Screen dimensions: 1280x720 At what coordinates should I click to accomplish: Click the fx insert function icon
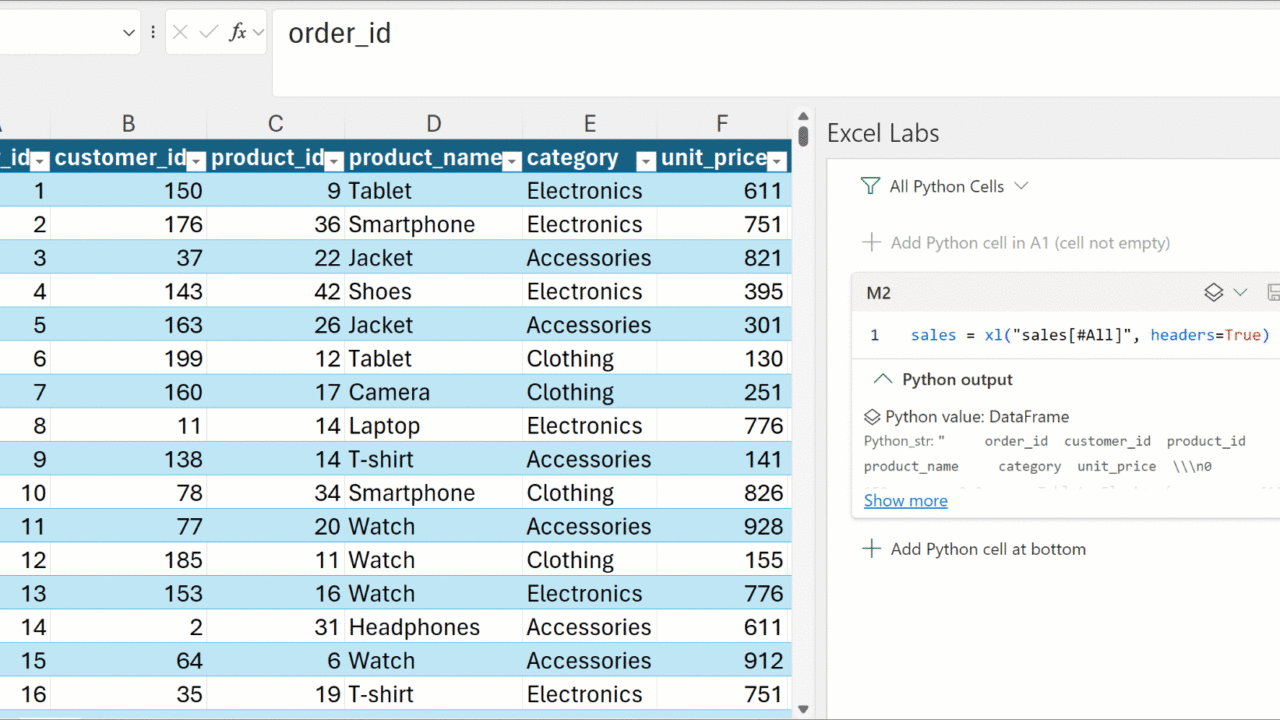point(238,33)
